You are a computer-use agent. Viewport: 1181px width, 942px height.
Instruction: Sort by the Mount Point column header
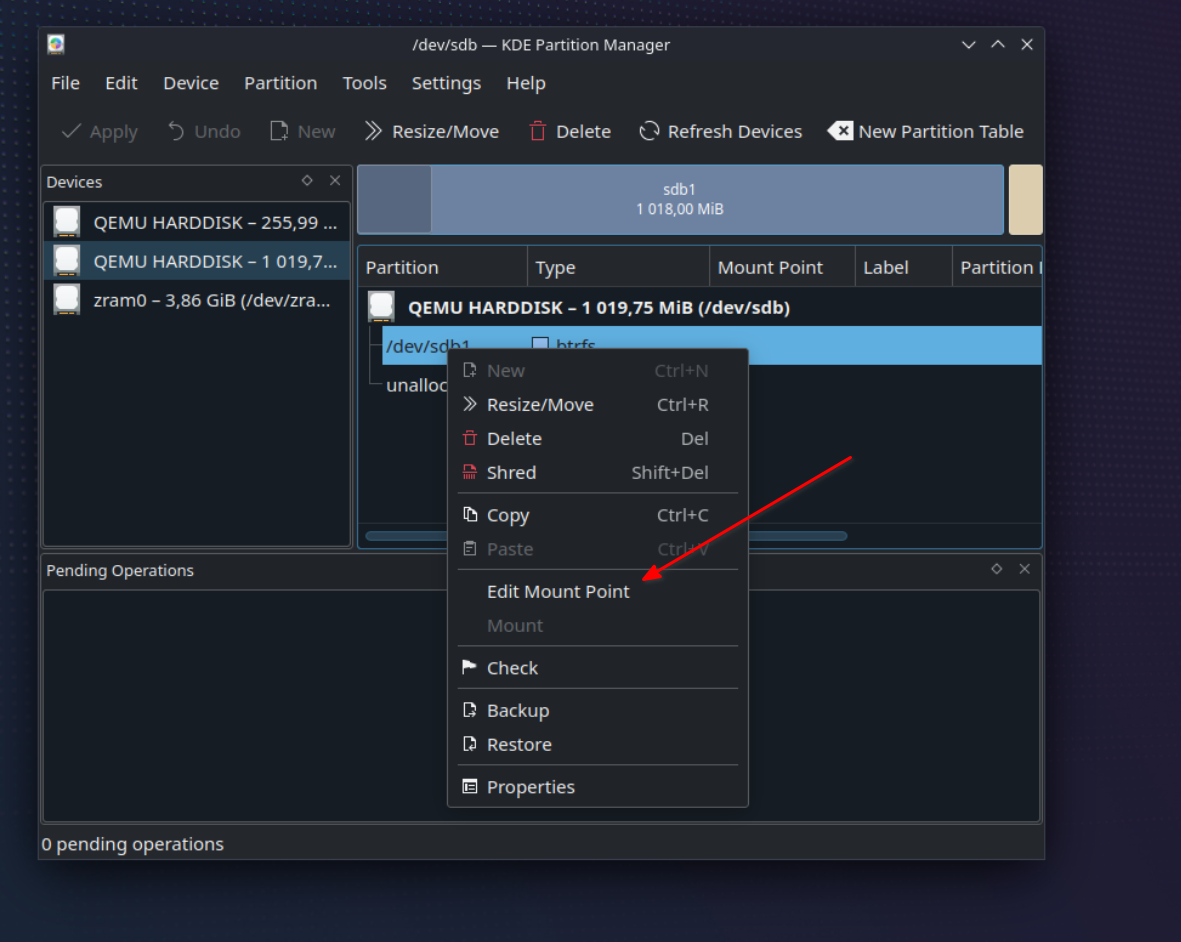pyautogui.click(x=782, y=267)
